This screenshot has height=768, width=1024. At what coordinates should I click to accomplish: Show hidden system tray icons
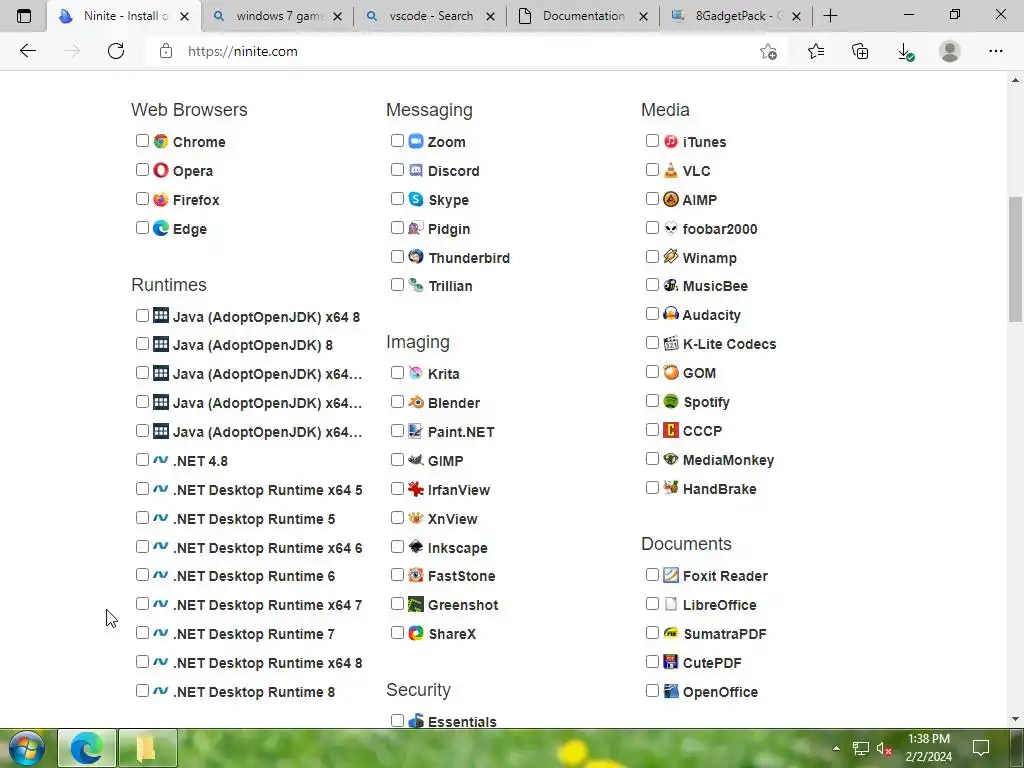pos(836,748)
